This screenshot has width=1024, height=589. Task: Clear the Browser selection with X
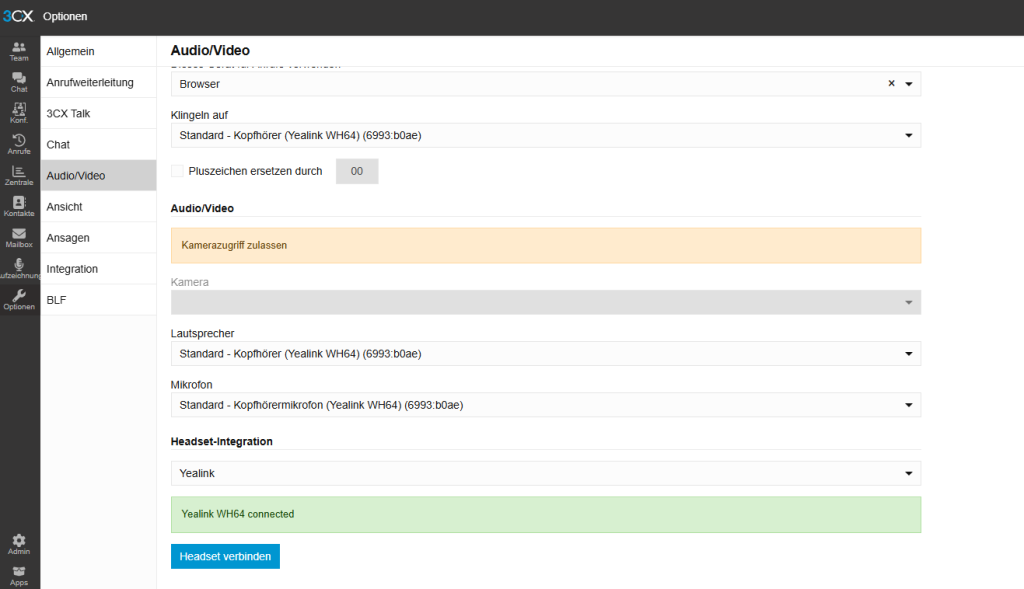pos(891,84)
